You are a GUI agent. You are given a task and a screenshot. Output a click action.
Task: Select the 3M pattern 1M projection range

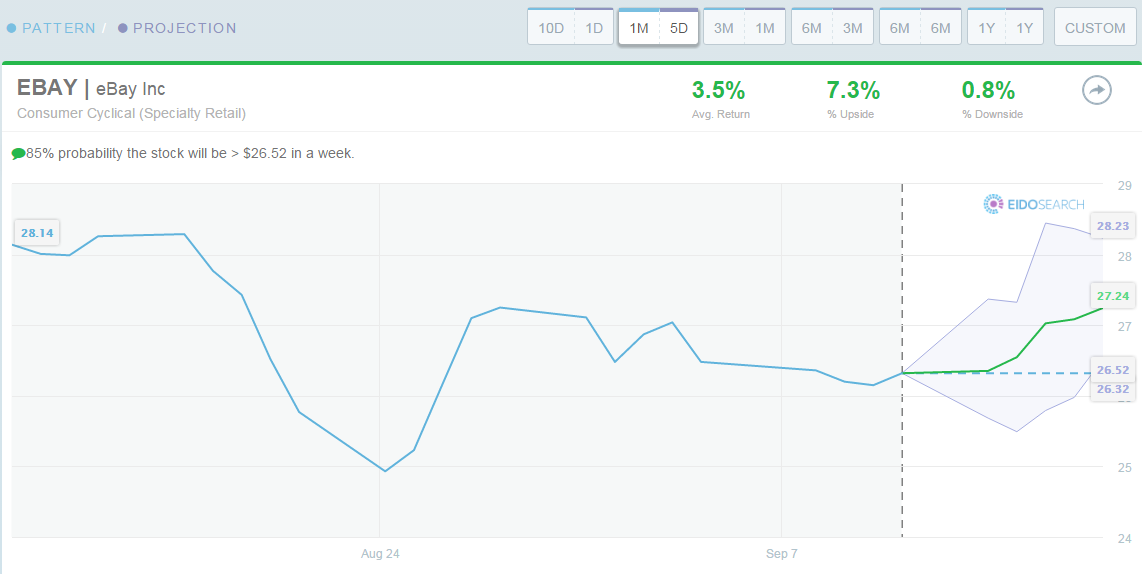click(x=744, y=28)
